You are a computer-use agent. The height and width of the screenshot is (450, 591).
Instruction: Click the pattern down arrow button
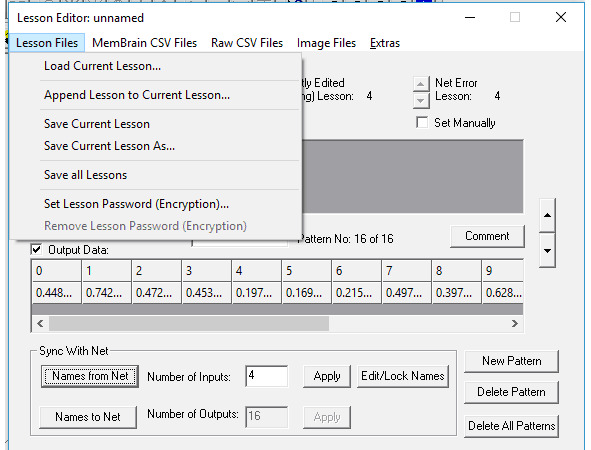click(x=548, y=251)
